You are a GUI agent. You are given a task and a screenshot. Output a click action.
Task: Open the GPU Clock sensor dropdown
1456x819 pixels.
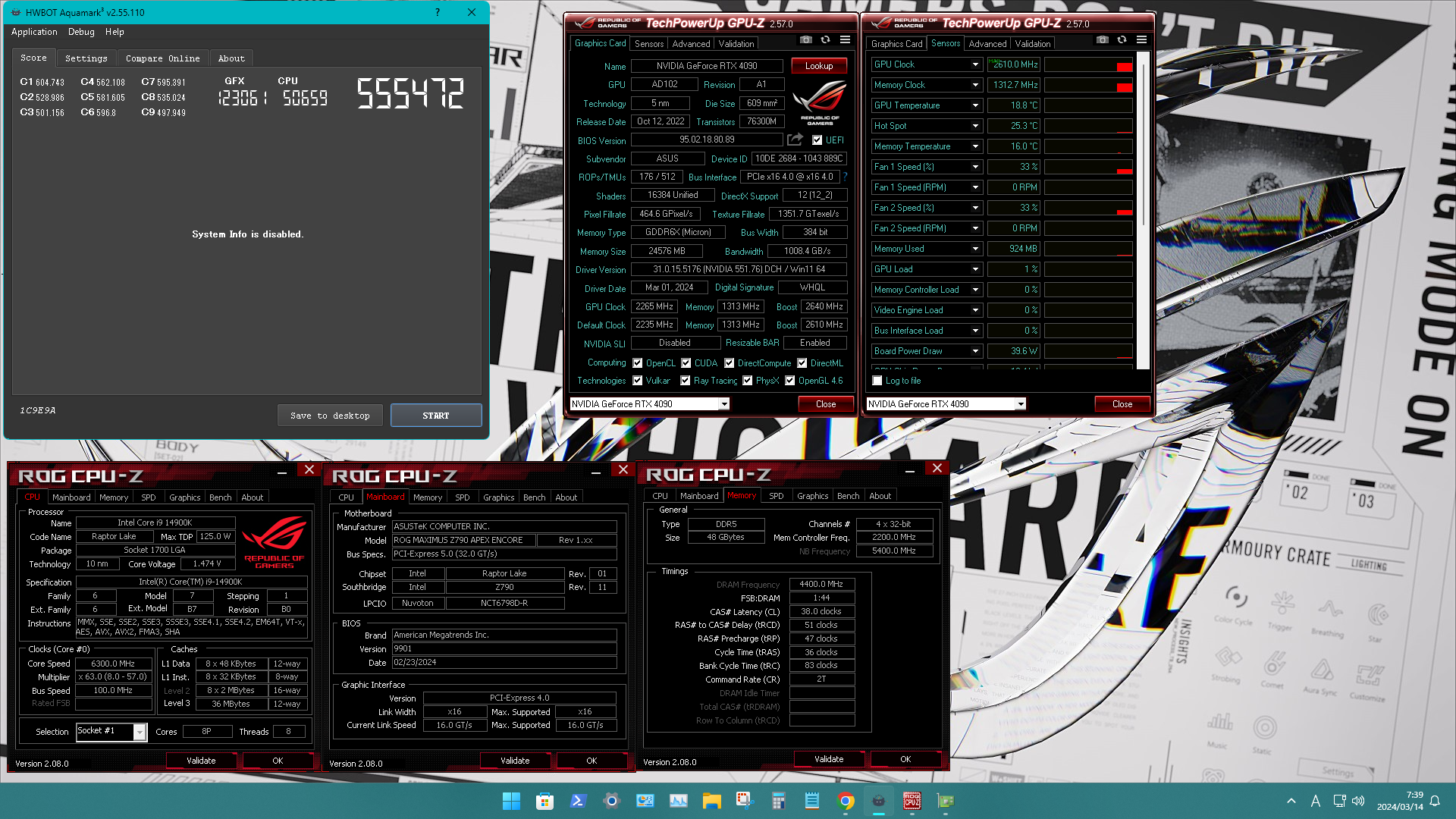975,64
